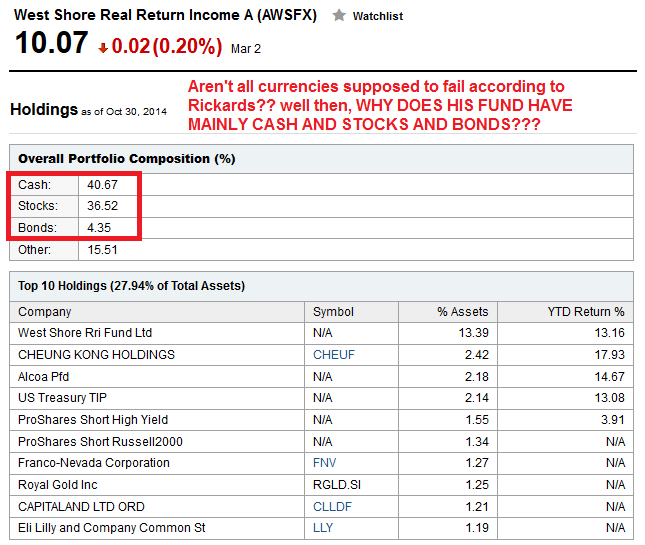This screenshot has width=645, height=545.
Task: Click the 10.07 fund price
Action: pos(51,43)
